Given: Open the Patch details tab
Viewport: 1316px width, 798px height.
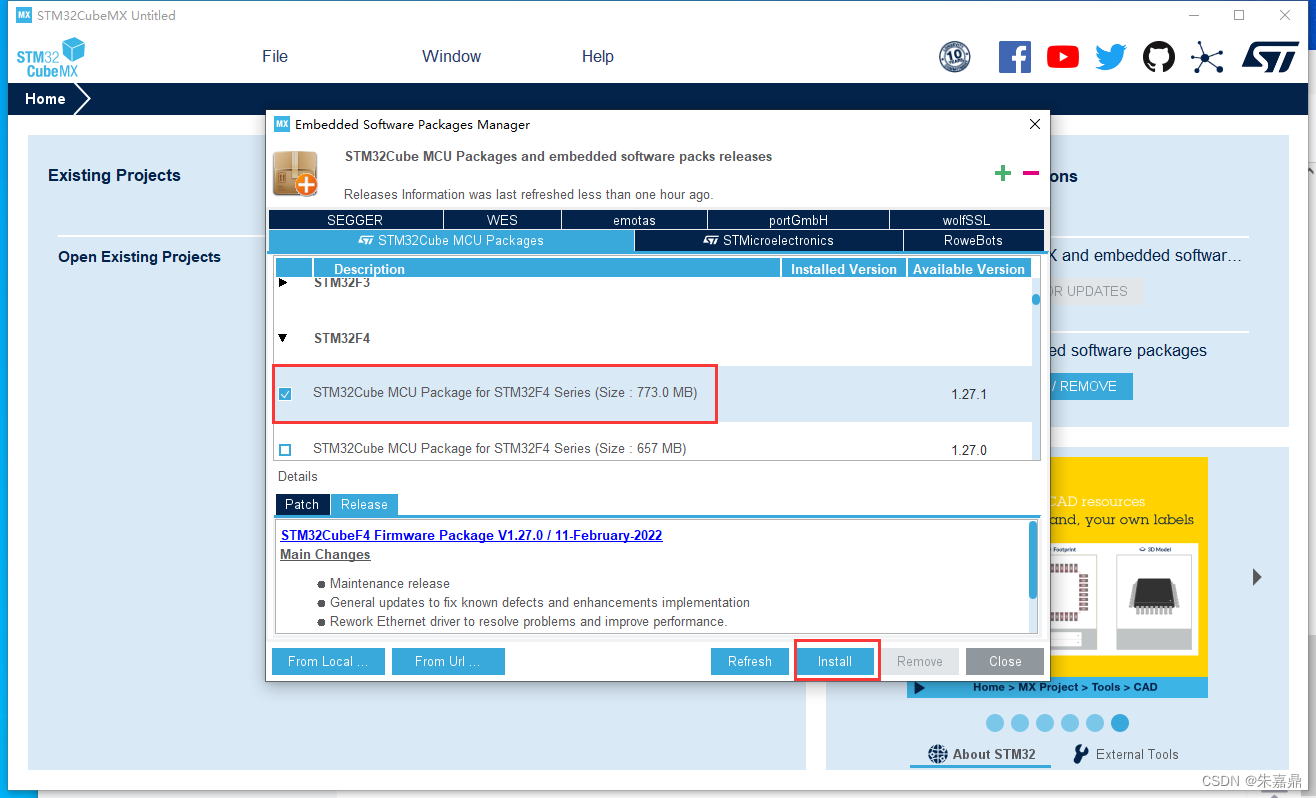Looking at the screenshot, I should pos(302,504).
